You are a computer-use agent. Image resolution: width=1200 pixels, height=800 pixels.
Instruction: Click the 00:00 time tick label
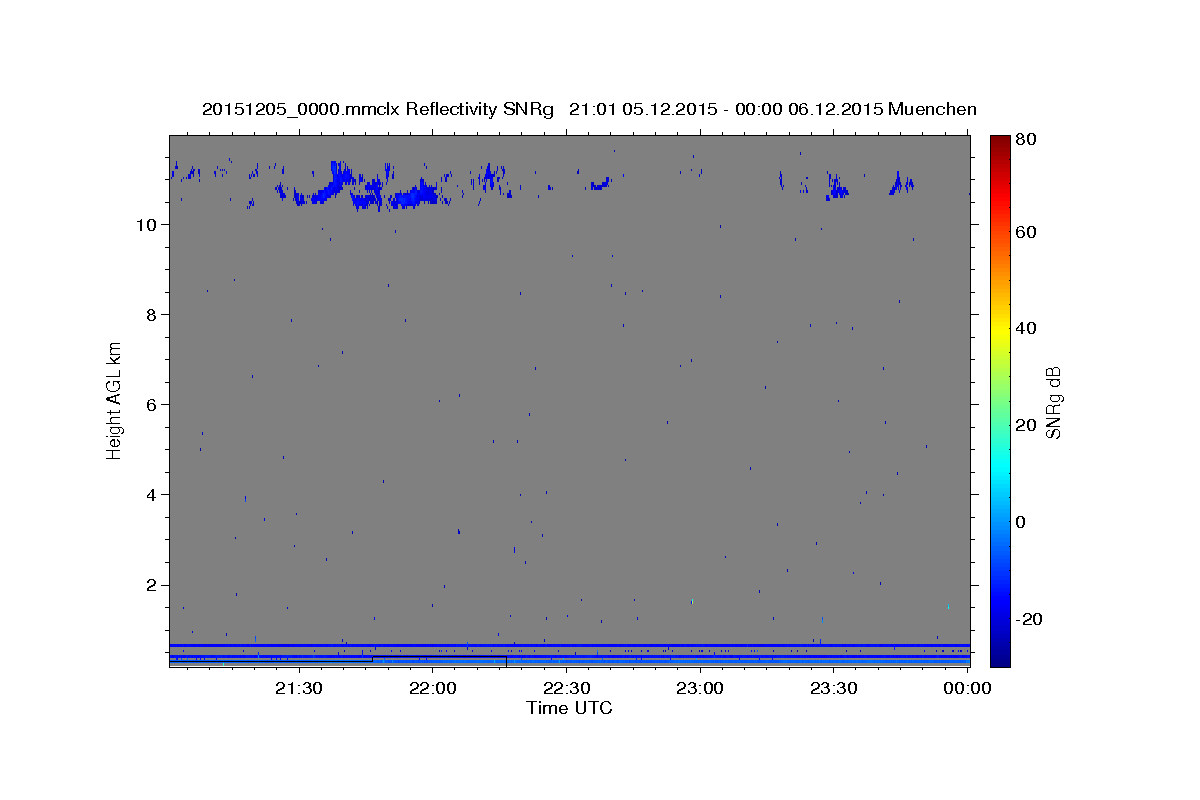click(968, 688)
